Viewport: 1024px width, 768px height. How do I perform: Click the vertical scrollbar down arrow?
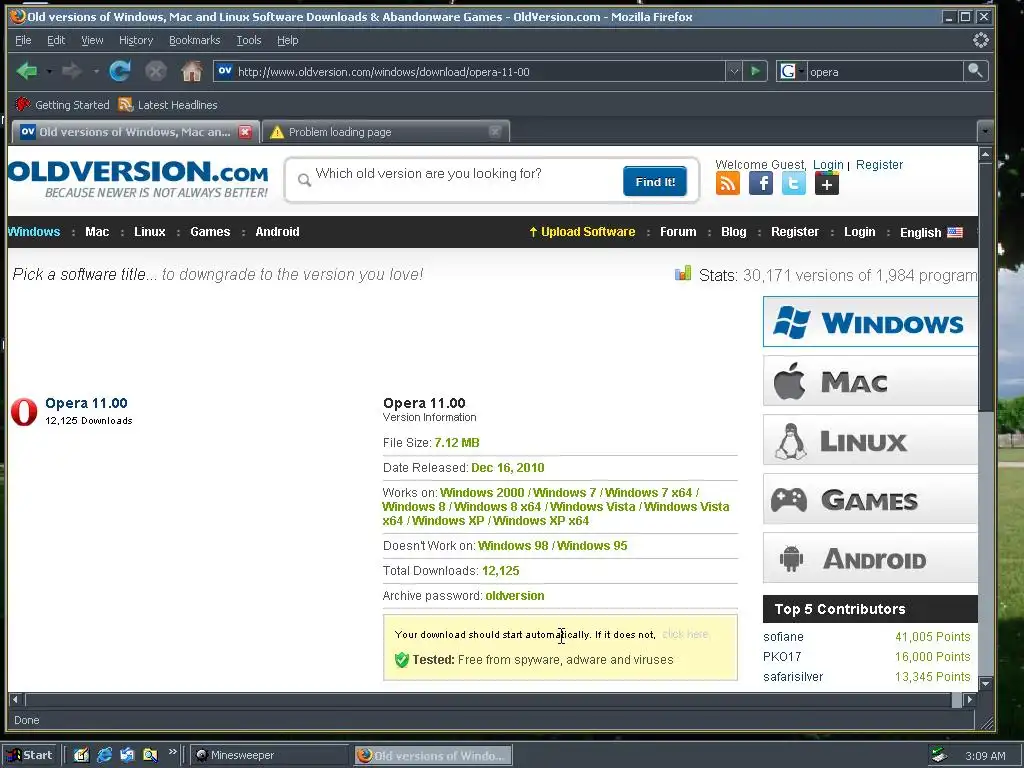[x=985, y=683]
